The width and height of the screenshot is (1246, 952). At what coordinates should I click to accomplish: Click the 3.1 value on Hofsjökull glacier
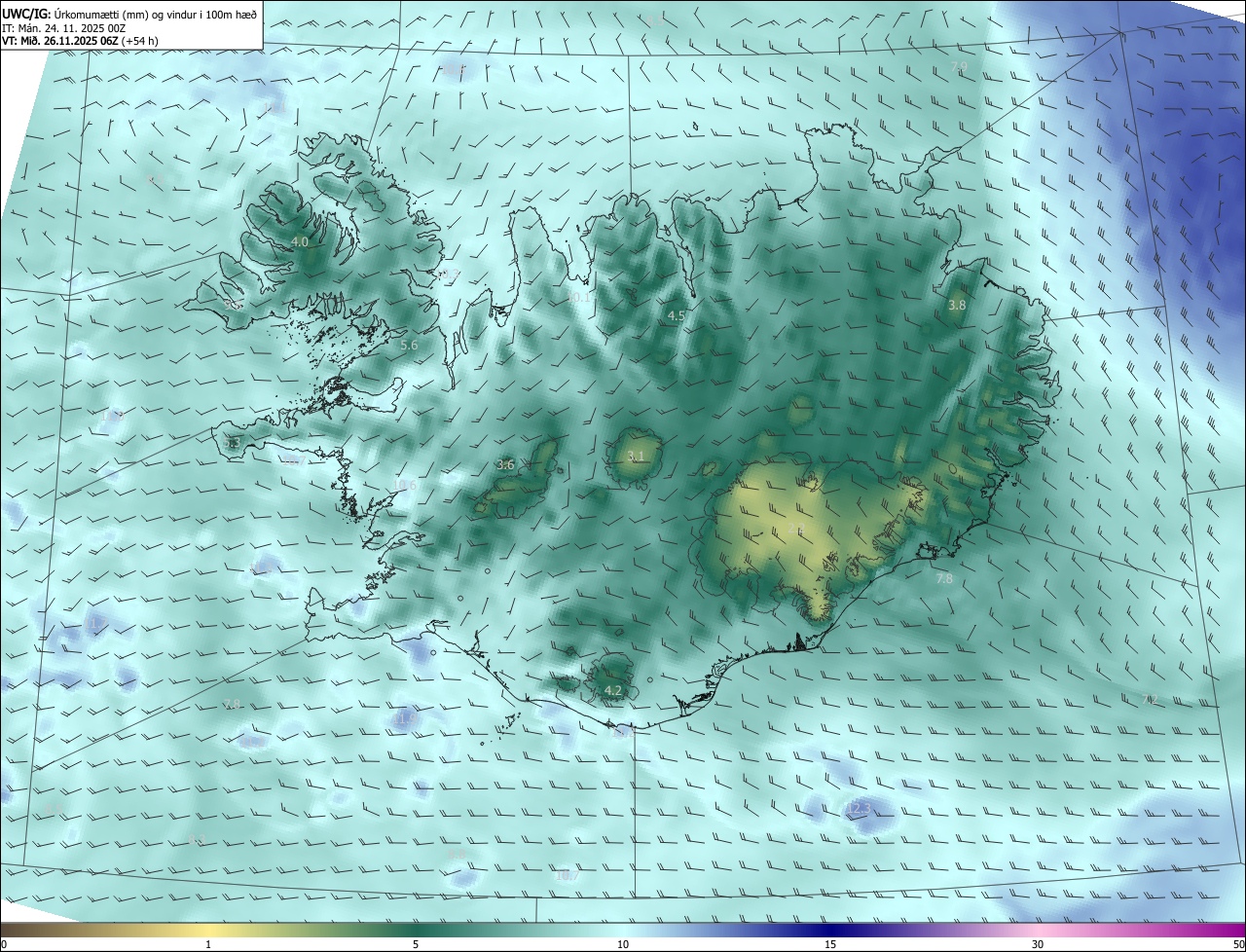click(x=636, y=457)
